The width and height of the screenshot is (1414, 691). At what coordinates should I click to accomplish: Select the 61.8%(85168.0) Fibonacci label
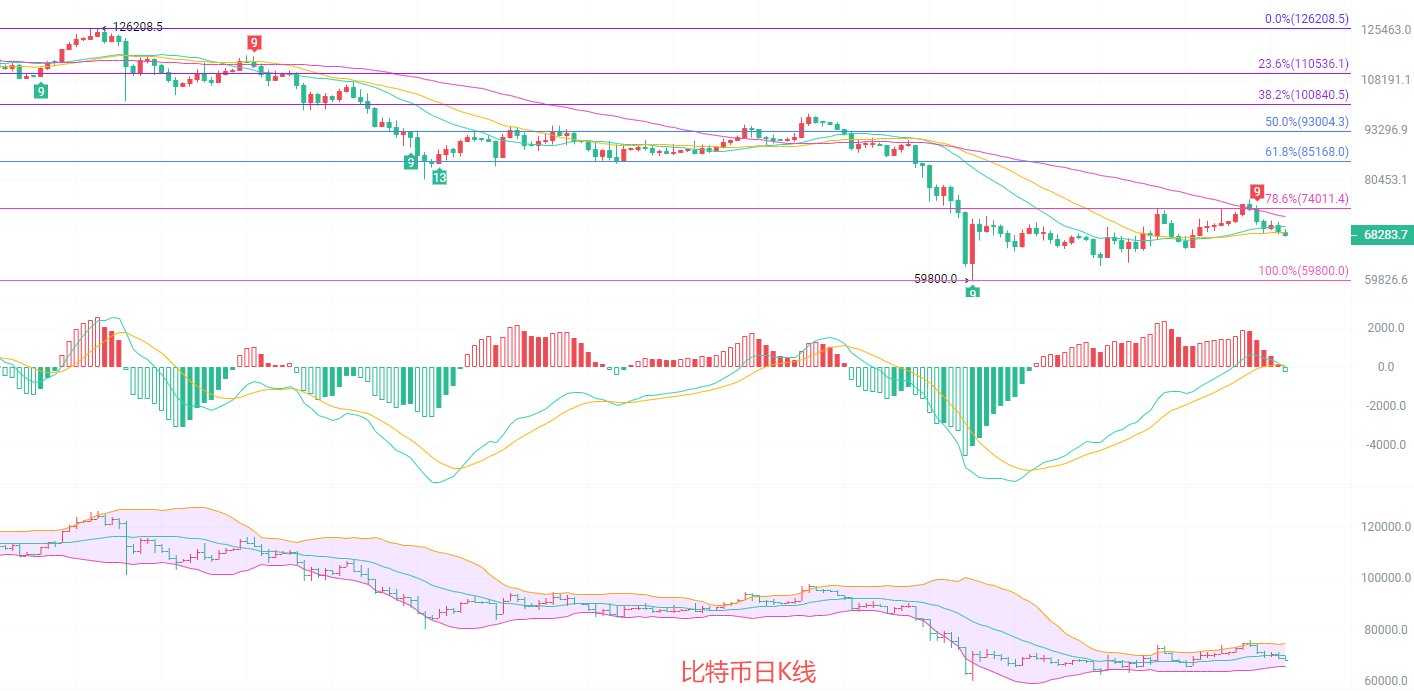pos(1306,152)
